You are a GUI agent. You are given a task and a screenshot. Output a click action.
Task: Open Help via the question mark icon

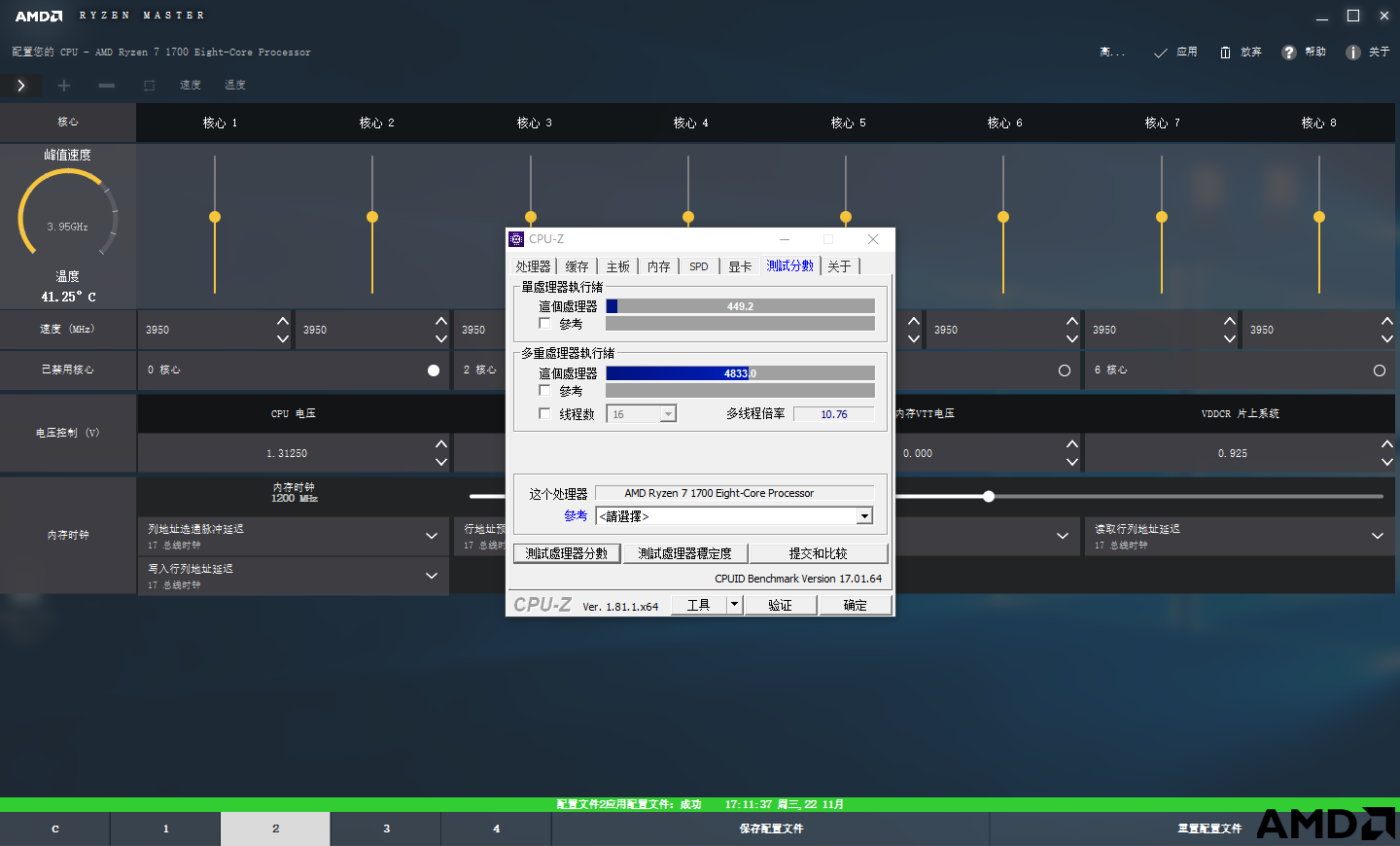(1289, 53)
